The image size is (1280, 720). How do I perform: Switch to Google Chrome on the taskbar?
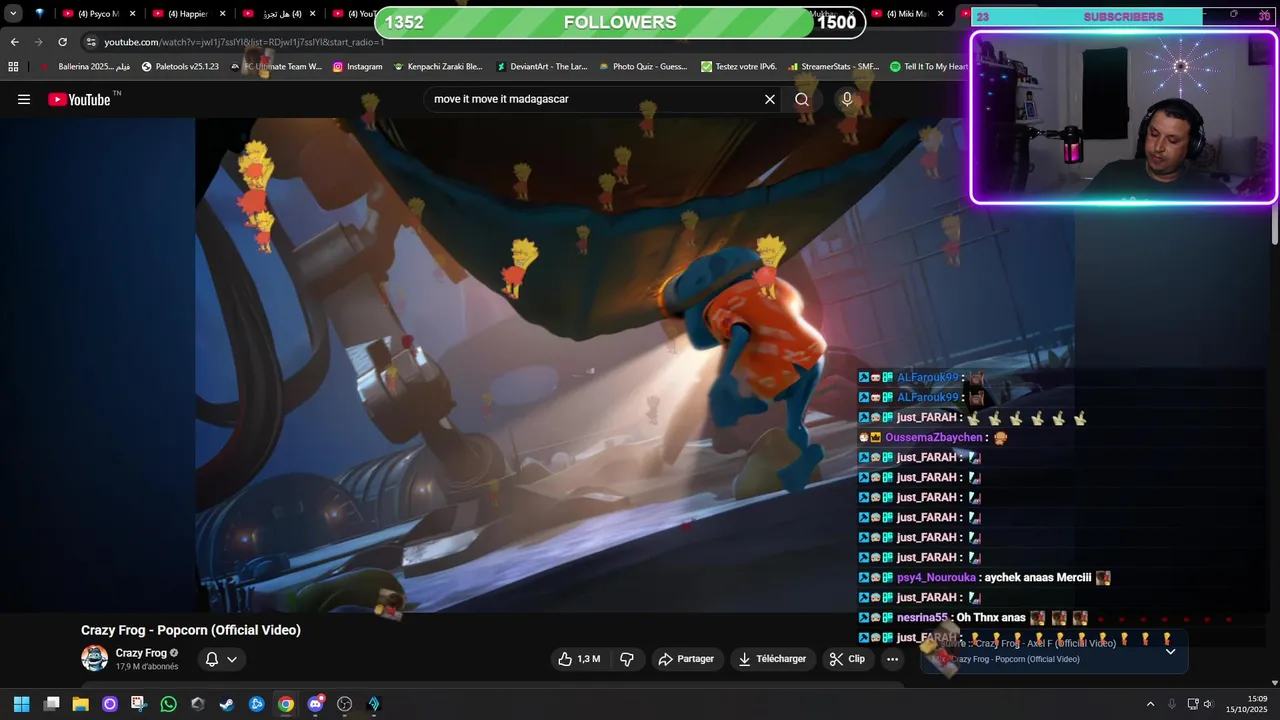pos(286,704)
